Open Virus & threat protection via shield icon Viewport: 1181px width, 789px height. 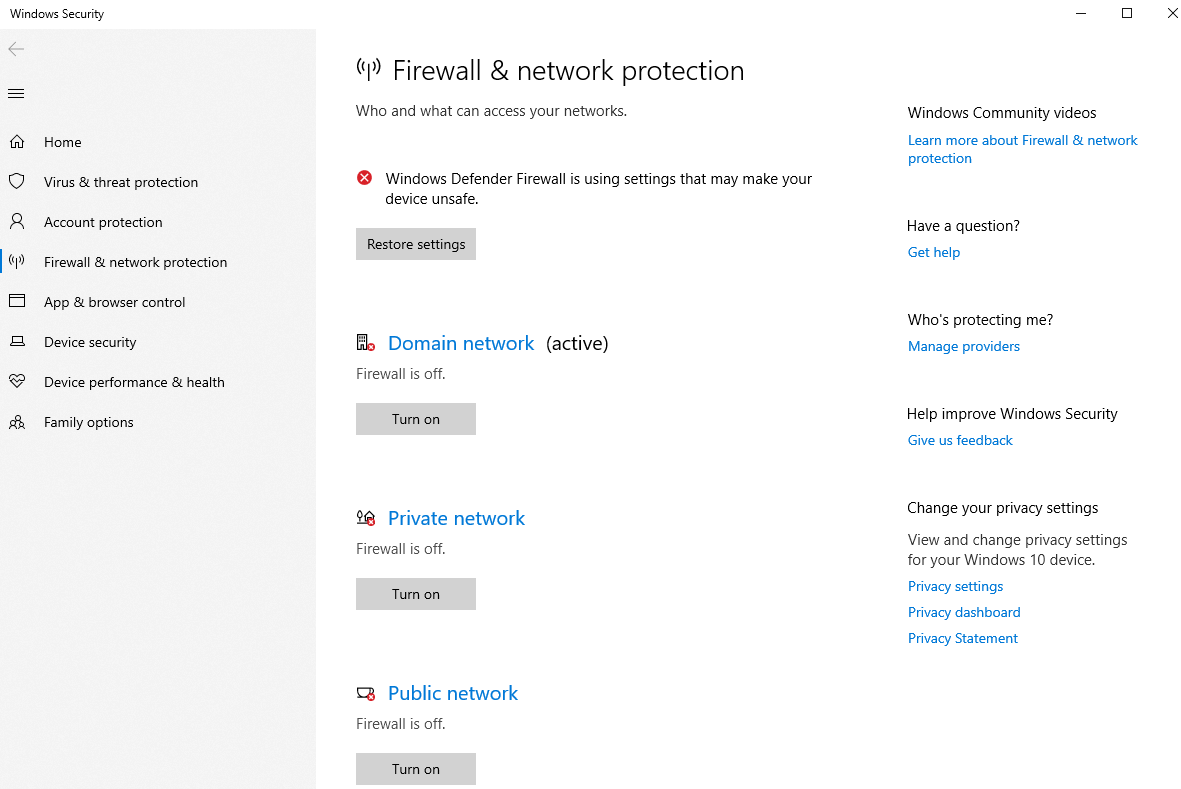tap(18, 181)
